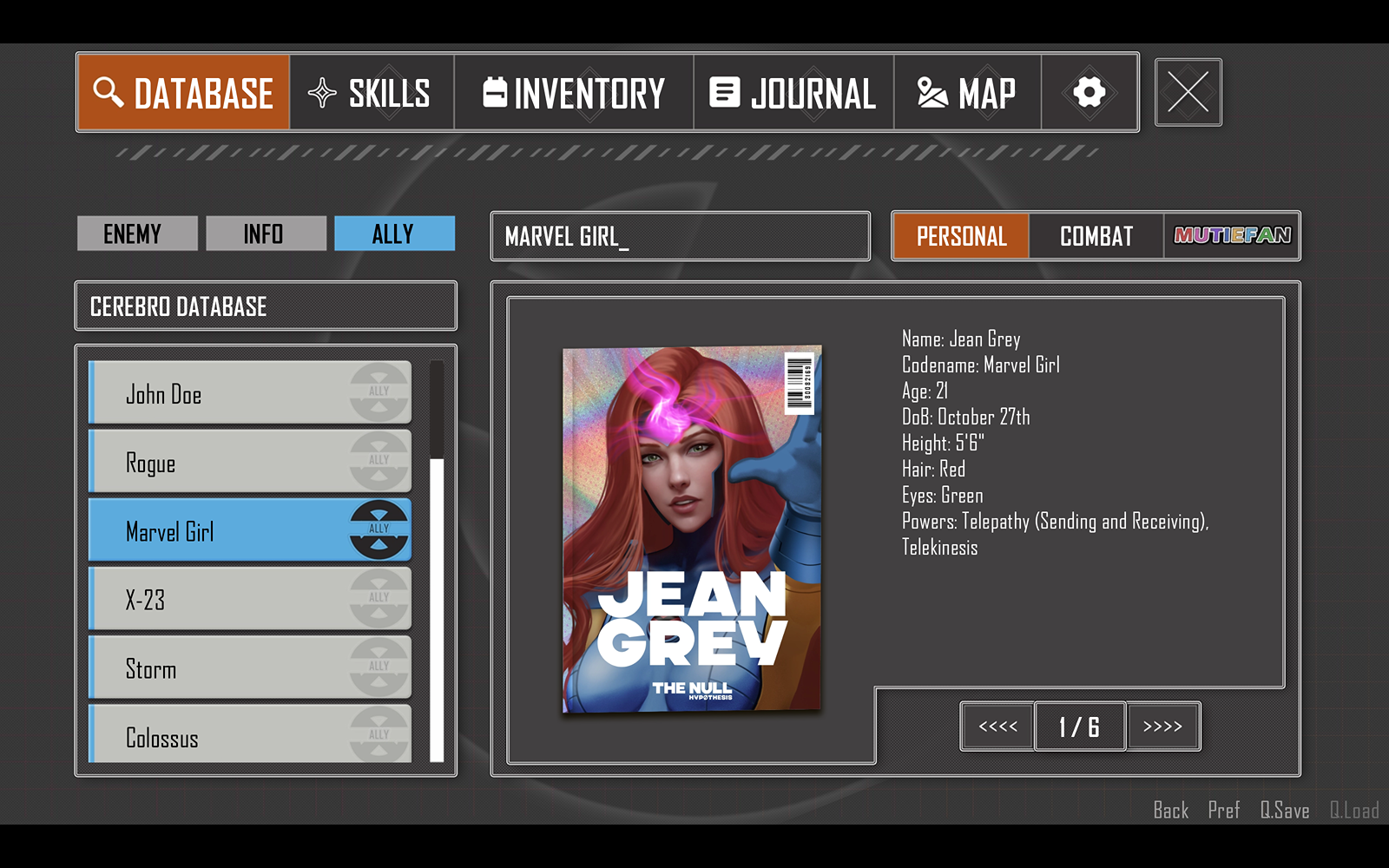
Task: Click the 'Name: Jean Grey' line
Action: pos(961,339)
